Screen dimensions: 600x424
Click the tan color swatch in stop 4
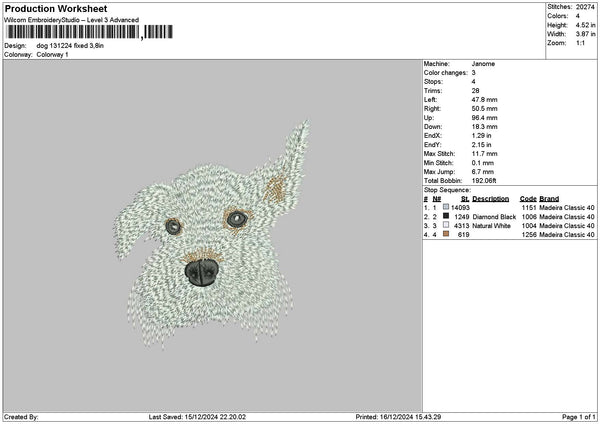coord(445,234)
